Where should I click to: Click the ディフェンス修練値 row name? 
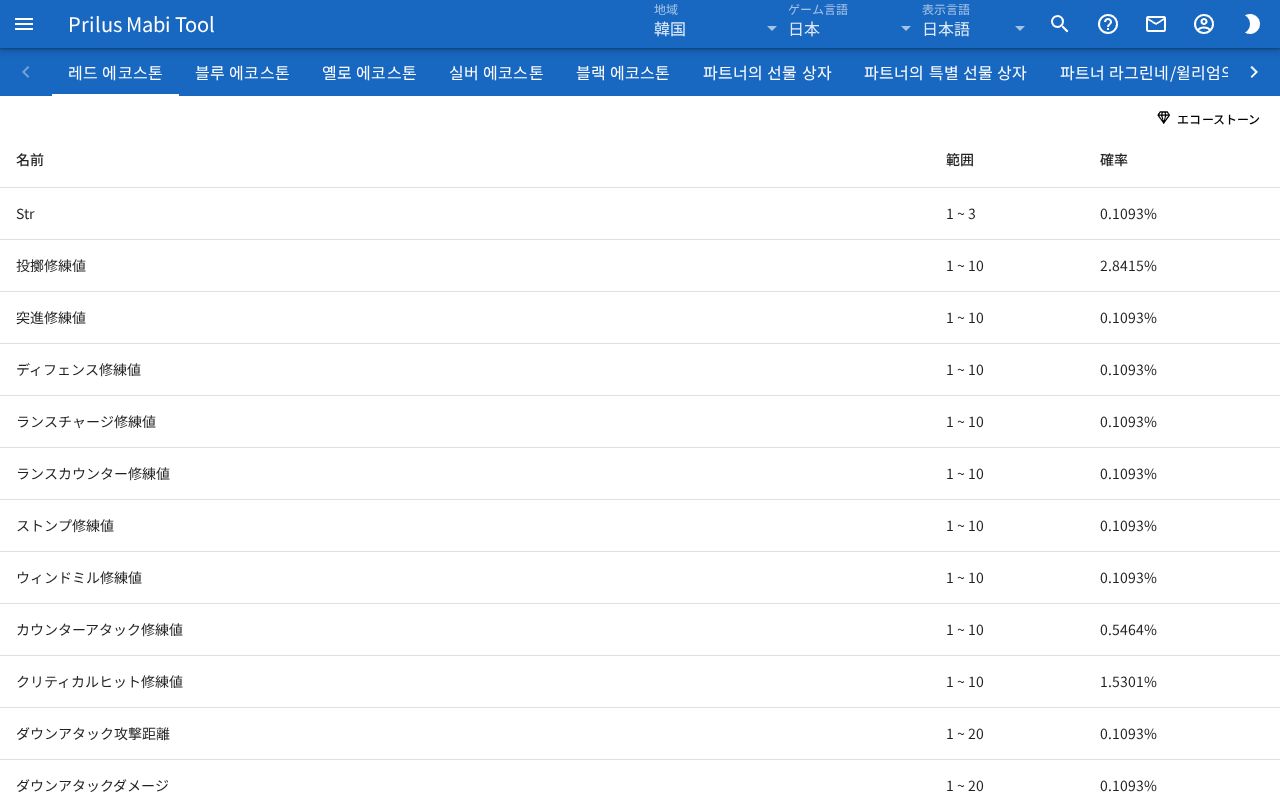click(x=78, y=370)
